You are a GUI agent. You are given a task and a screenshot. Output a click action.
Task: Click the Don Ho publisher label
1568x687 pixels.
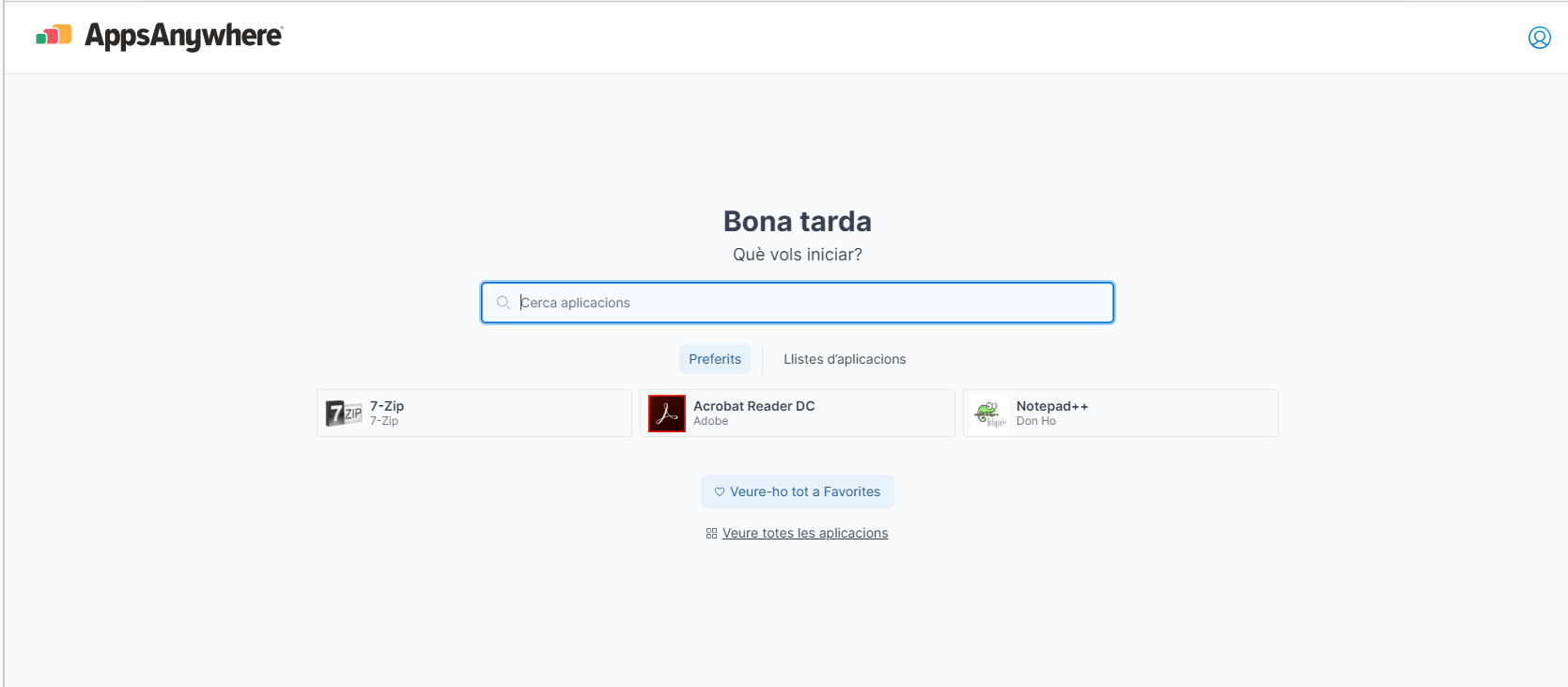click(1036, 421)
